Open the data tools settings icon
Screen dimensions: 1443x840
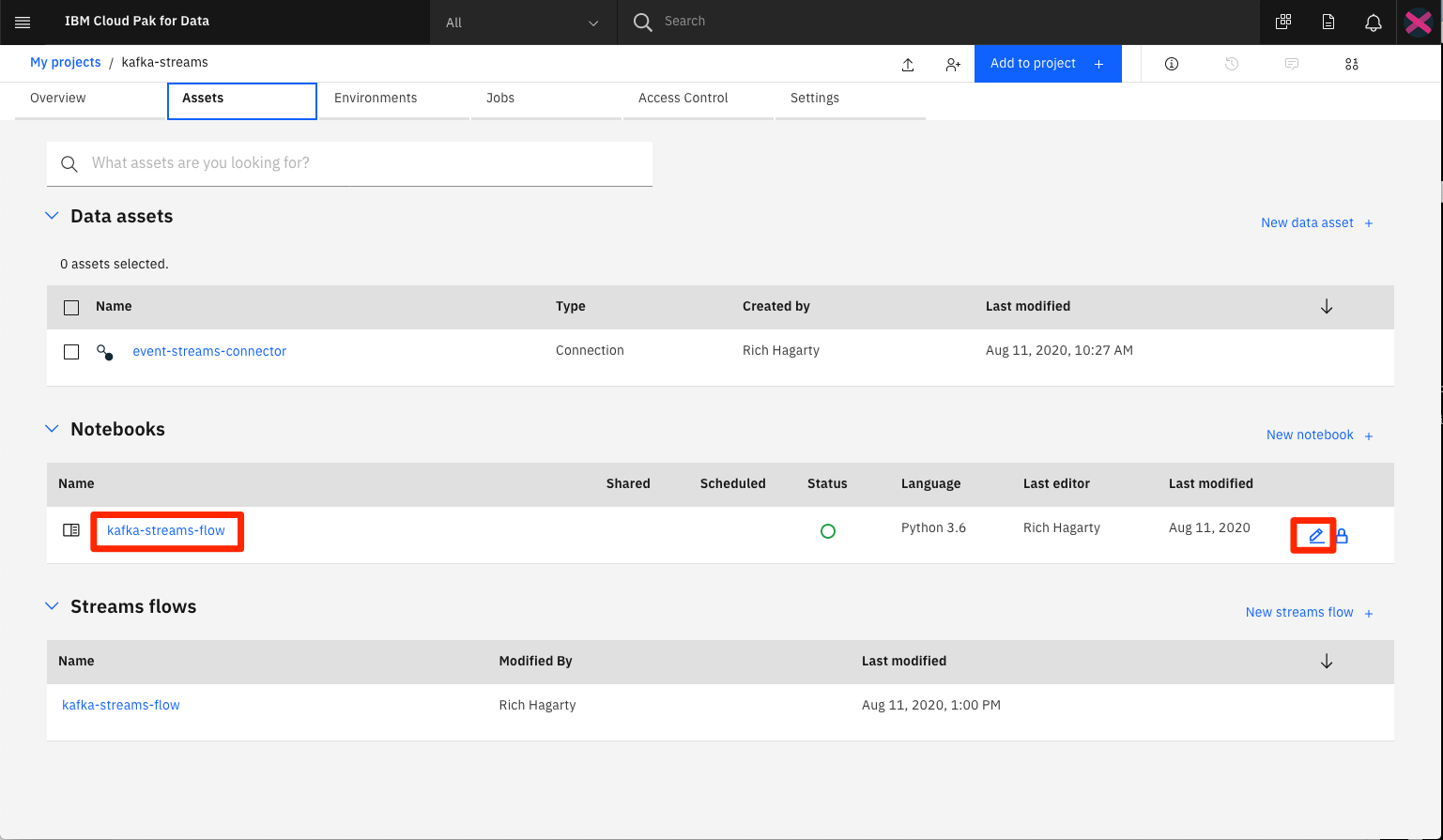(x=1352, y=64)
